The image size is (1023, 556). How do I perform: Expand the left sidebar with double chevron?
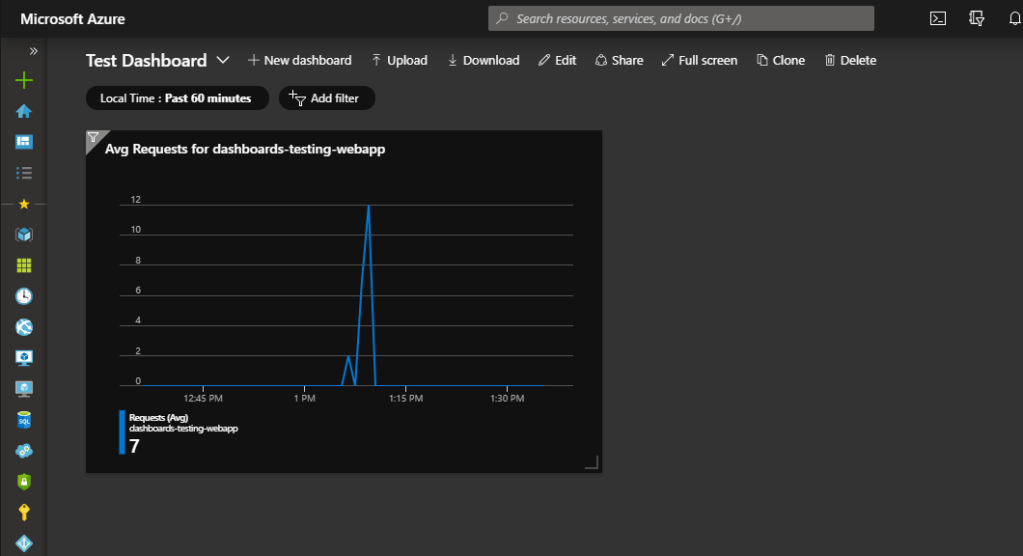[x=33, y=50]
